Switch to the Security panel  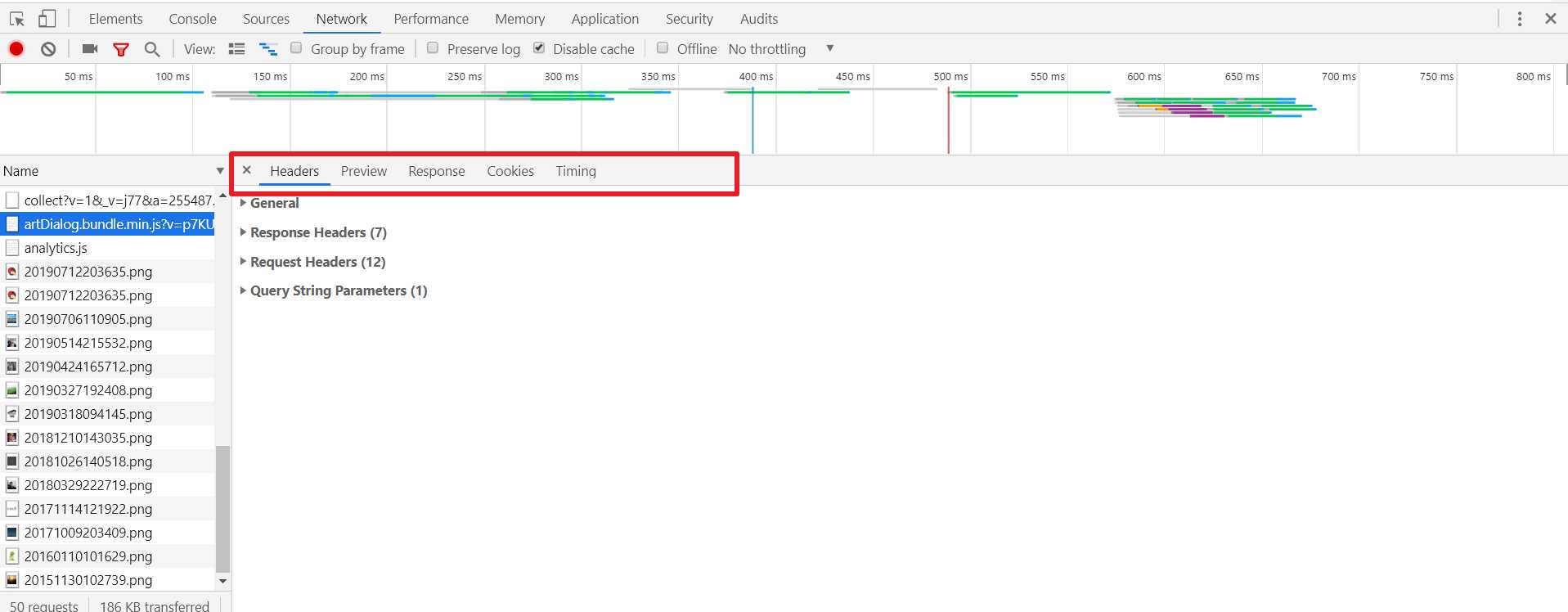click(689, 19)
